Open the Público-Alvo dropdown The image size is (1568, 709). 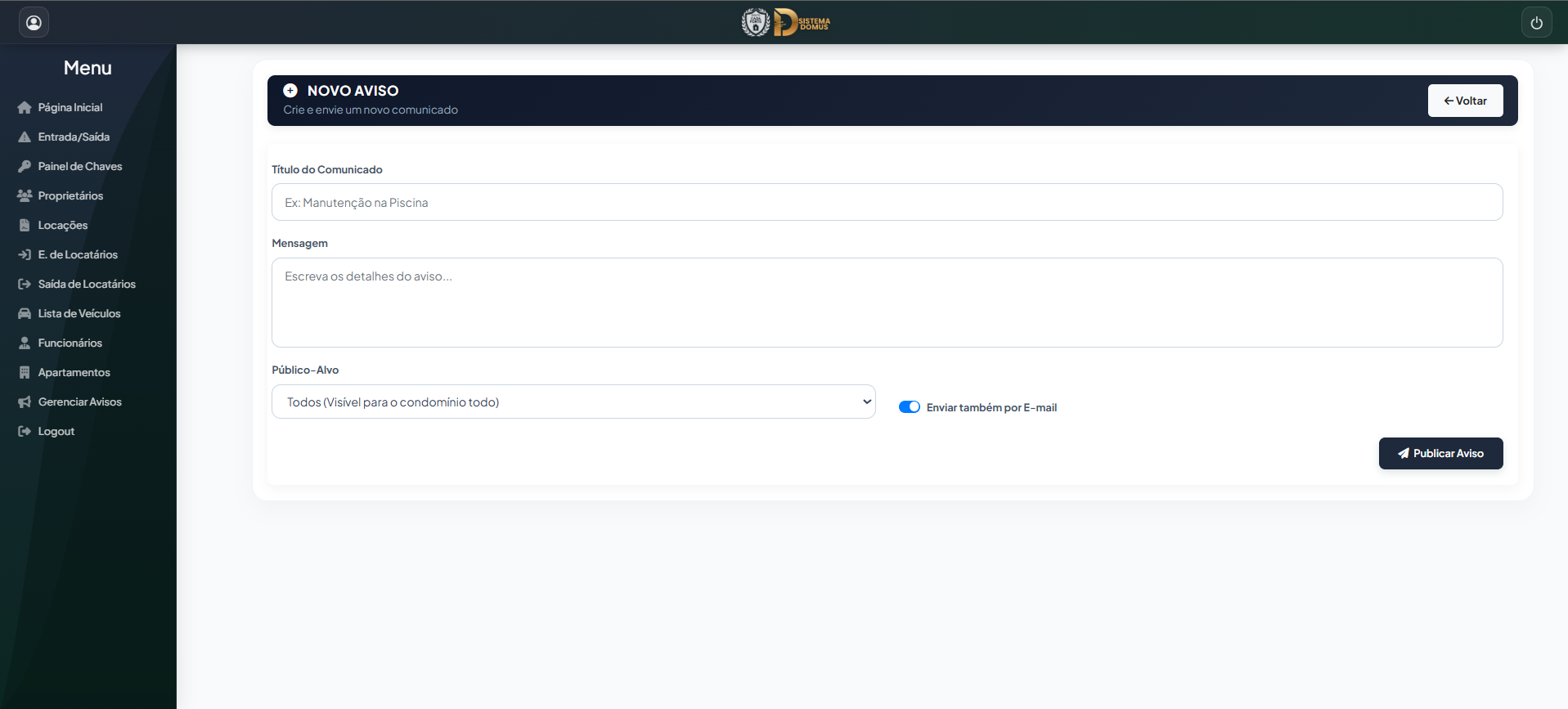(x=573, y=402)
